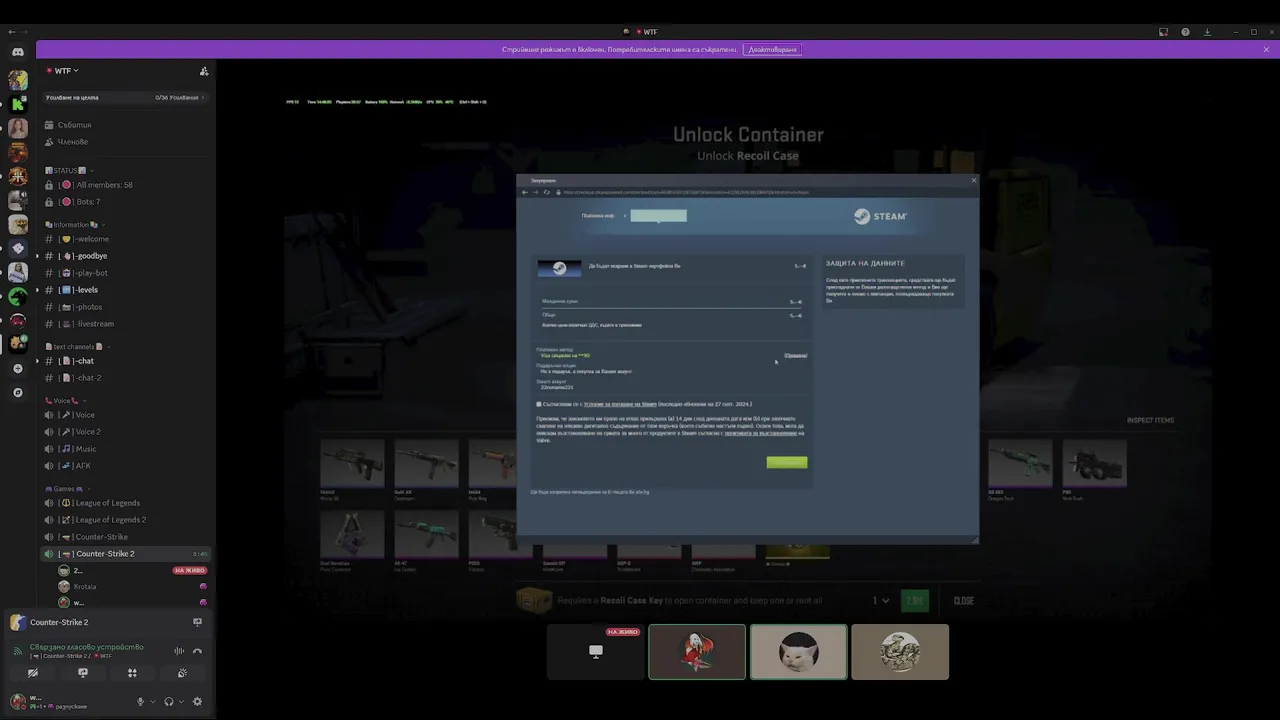Screen dimensions: 1280x720
Task: Open the -livestream channel
Action: coord(125,324)
